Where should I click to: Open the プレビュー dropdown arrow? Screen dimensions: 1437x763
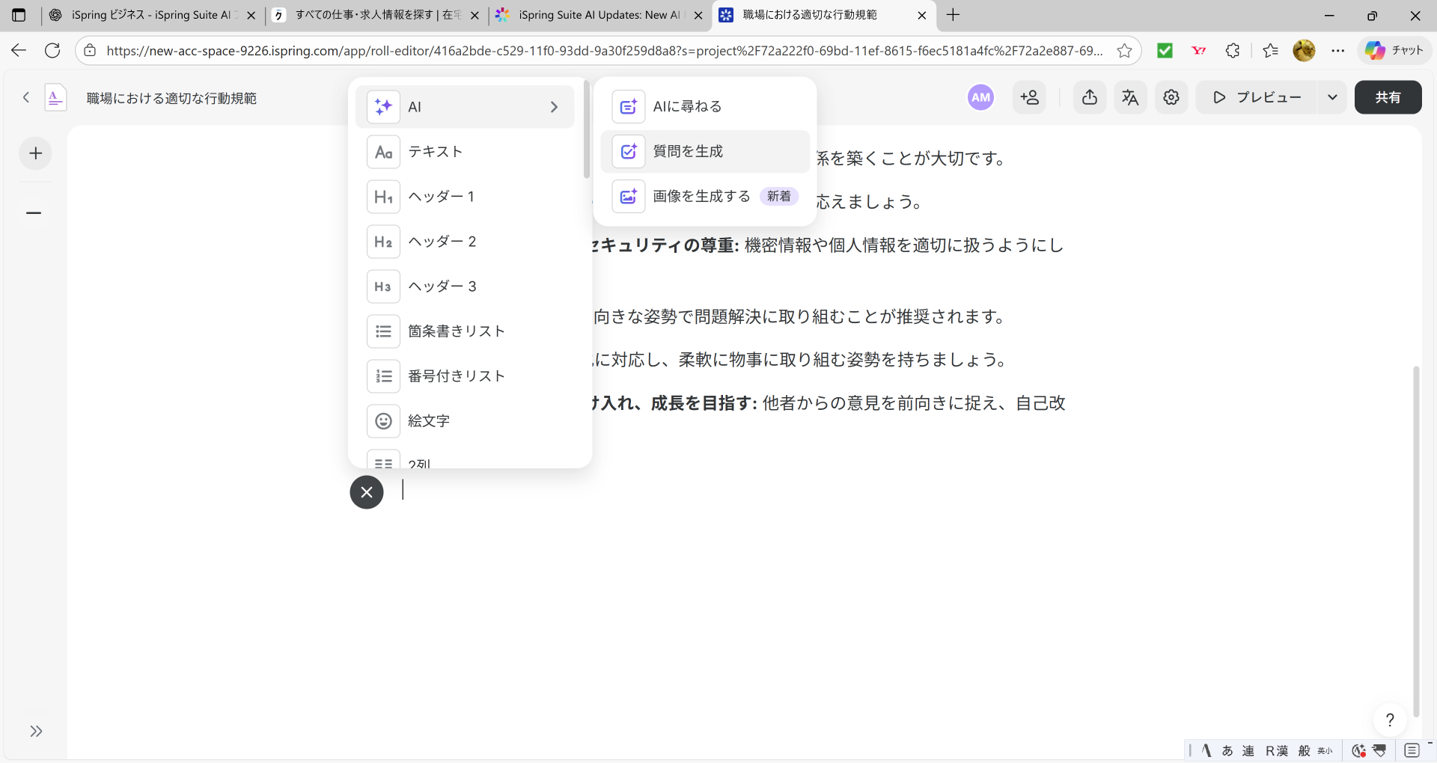(1333, 97)
